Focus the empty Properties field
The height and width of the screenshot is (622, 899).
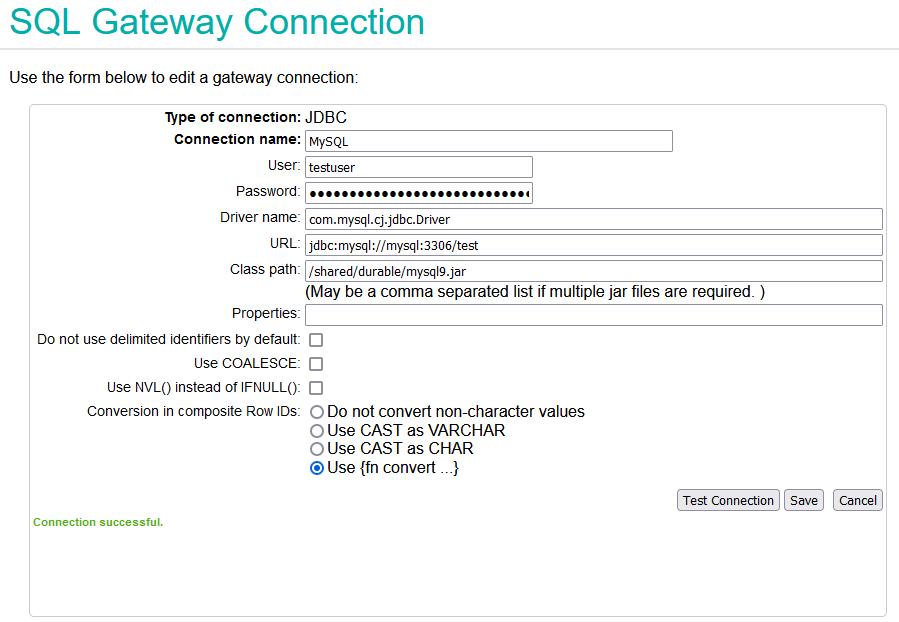593,315
